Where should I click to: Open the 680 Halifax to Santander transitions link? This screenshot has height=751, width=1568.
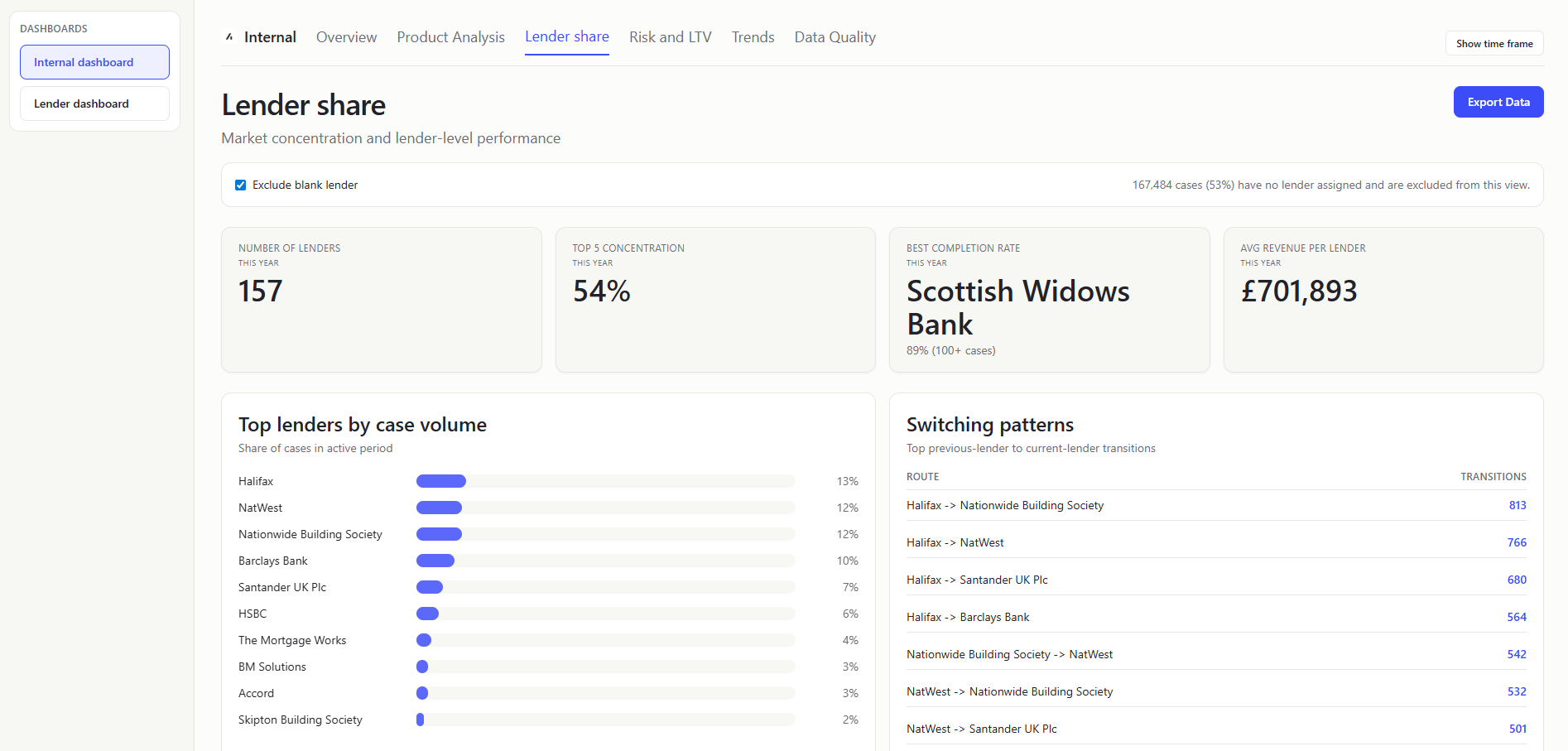point(1517,580)
